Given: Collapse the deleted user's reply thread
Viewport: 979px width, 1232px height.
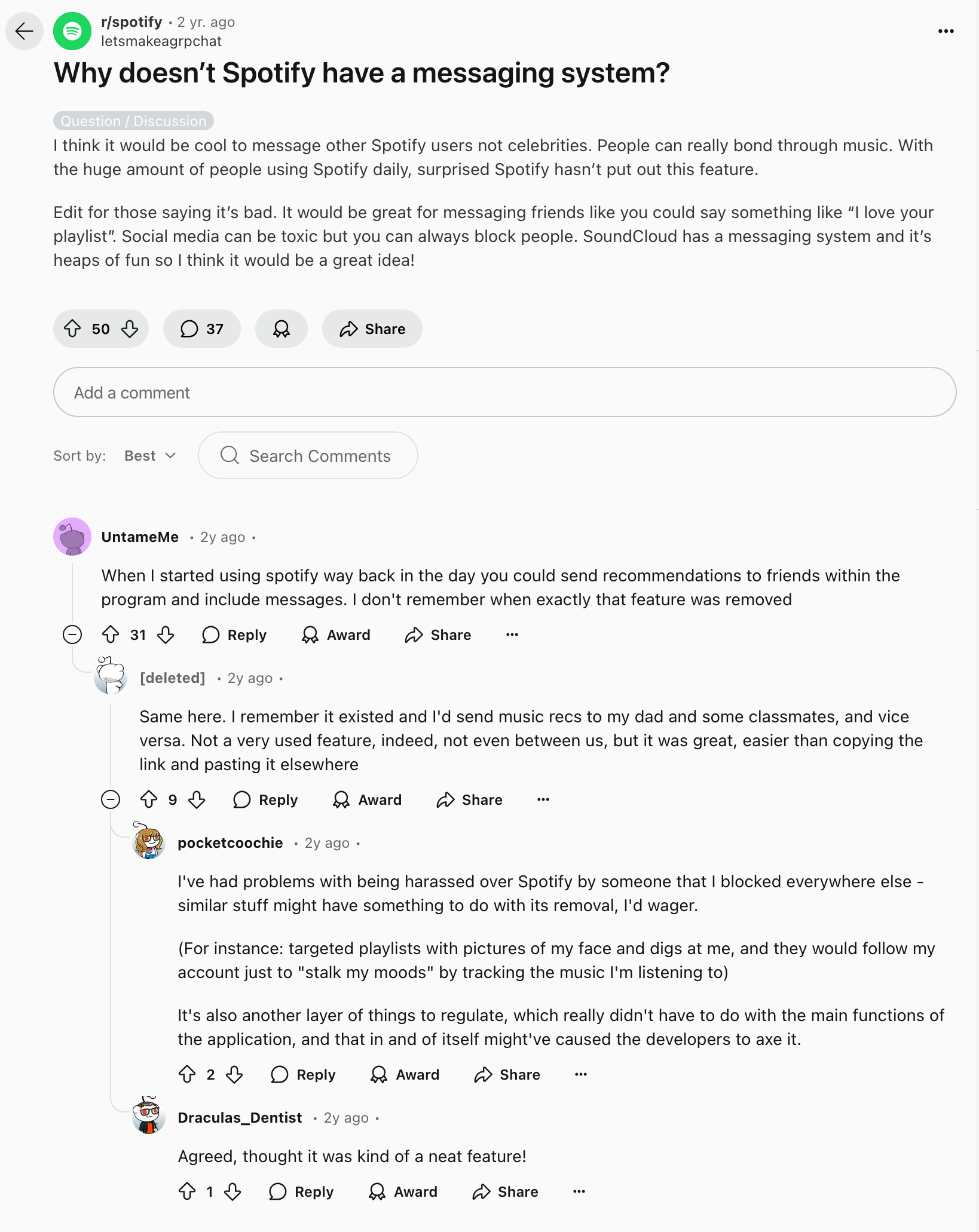Looking at the screenshot, I should (111, 799).
